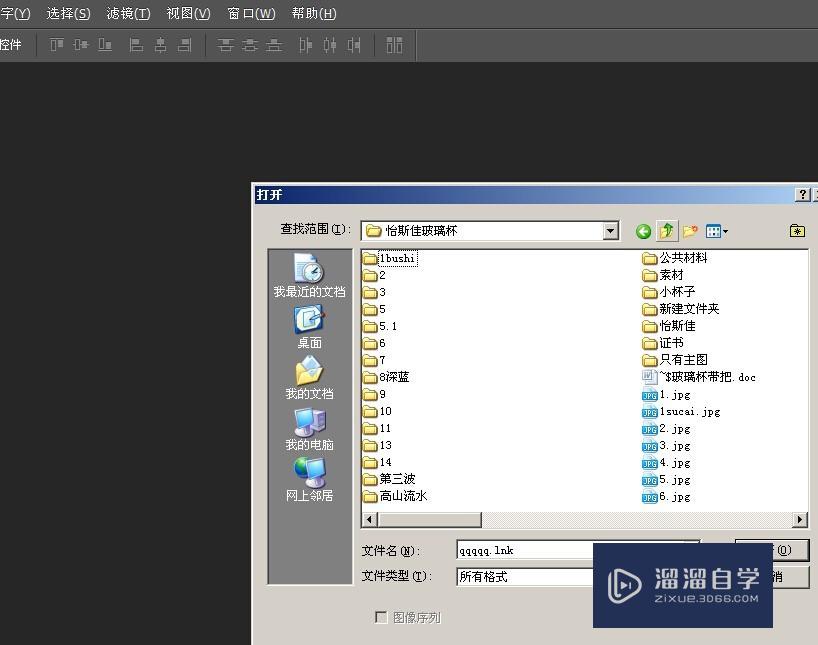Click the Up One Level folder icon
This screenshot has height=645, width=818.
(666, 230)
